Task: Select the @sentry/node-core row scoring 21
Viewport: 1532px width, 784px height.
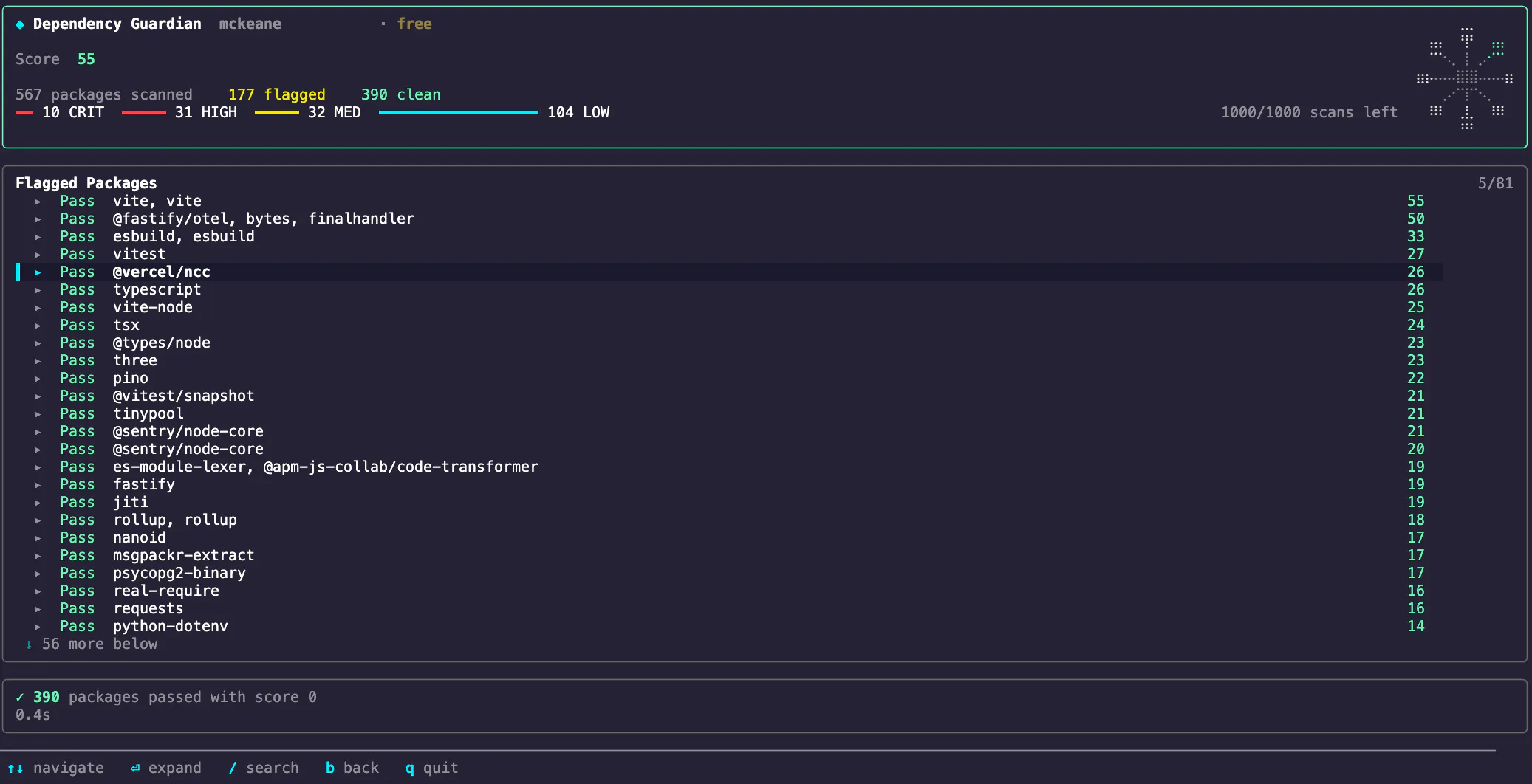Action: click(728, 431)
